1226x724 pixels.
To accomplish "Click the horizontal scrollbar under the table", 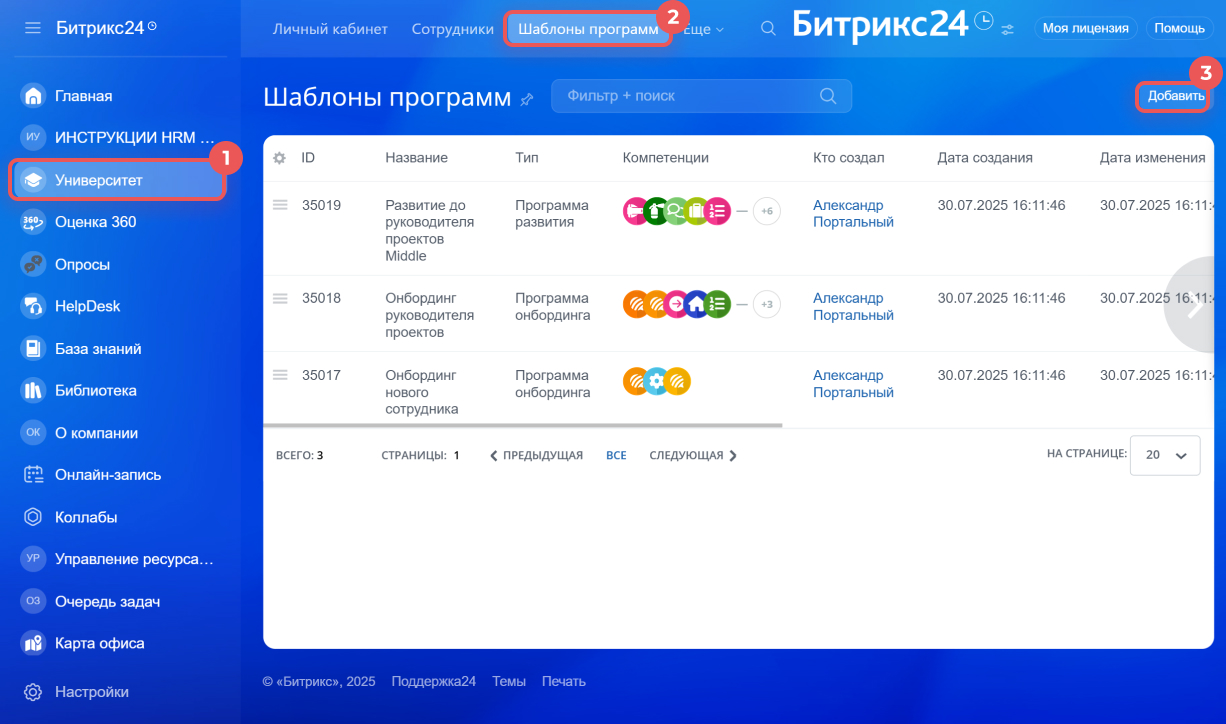I will pos(522,425).
